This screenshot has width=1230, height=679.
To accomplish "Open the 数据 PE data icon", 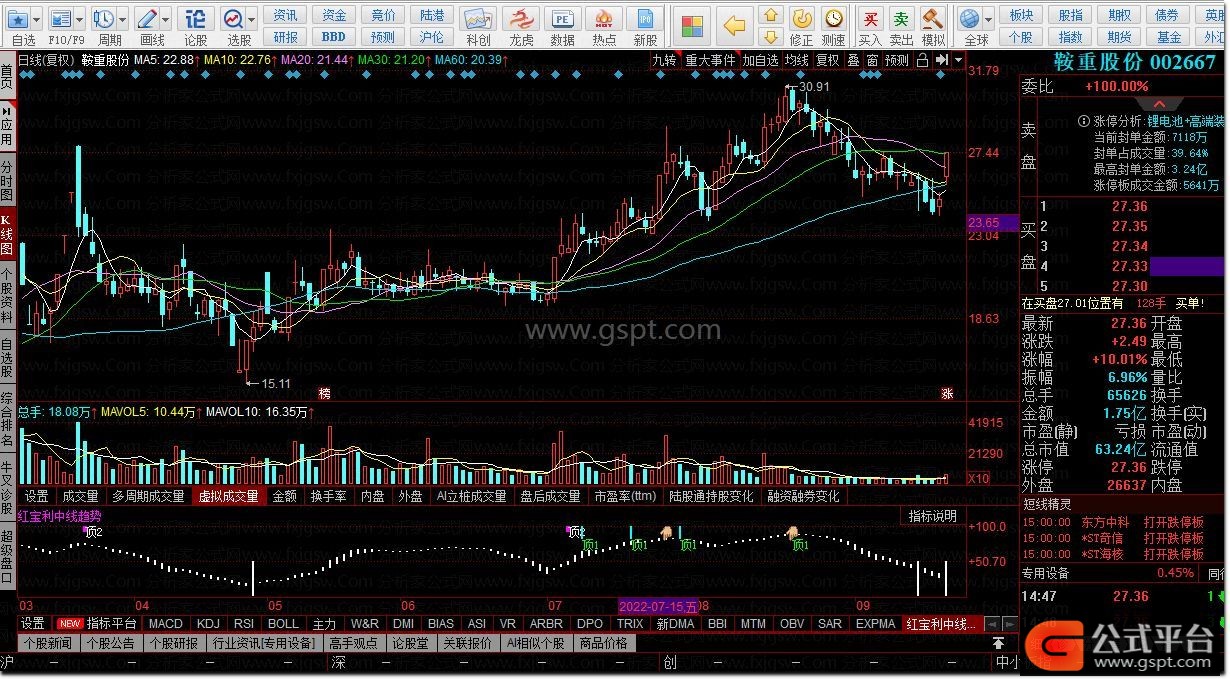I will point(563,20).
